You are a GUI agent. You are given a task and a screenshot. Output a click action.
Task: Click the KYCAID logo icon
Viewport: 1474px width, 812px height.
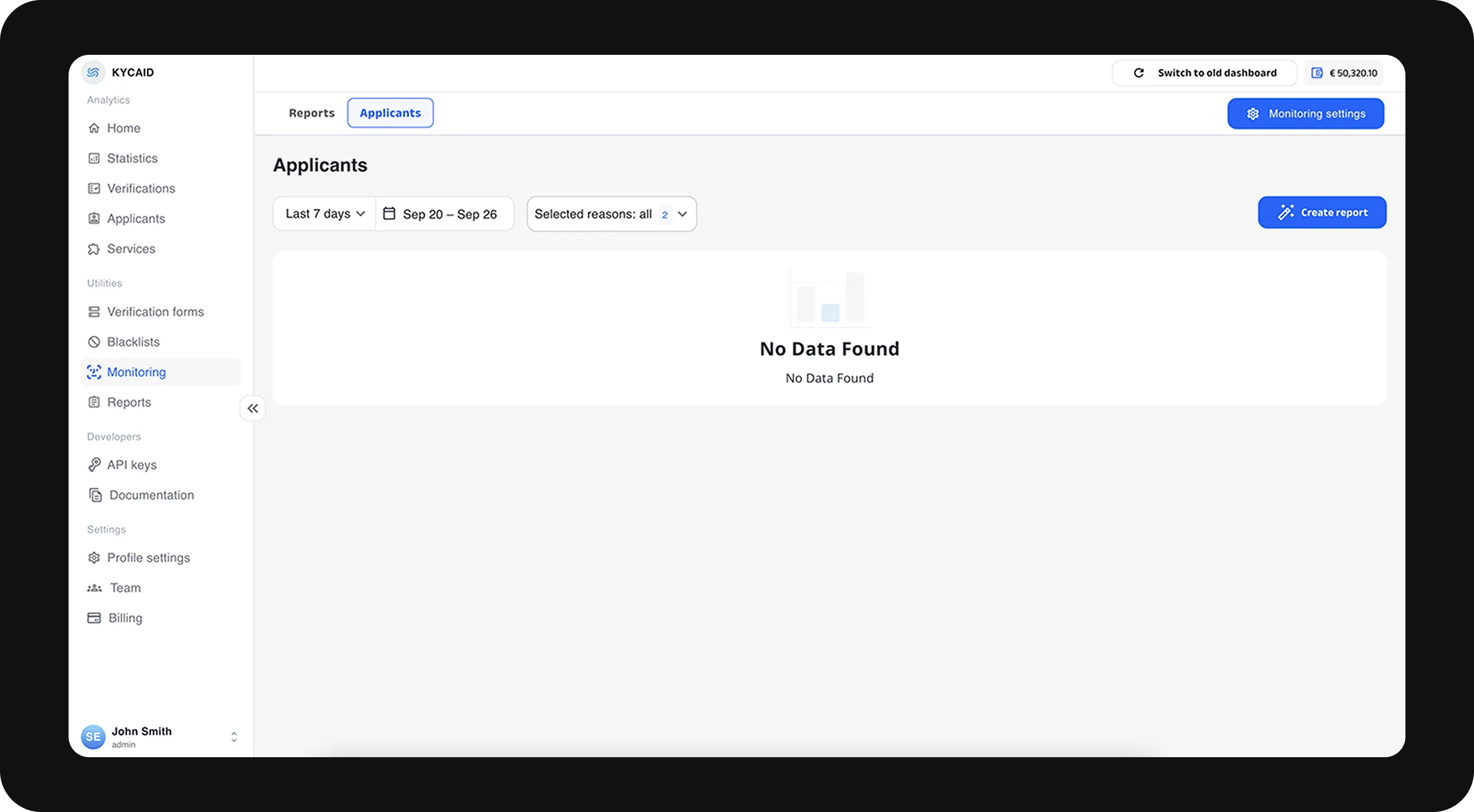click(93, 73)
